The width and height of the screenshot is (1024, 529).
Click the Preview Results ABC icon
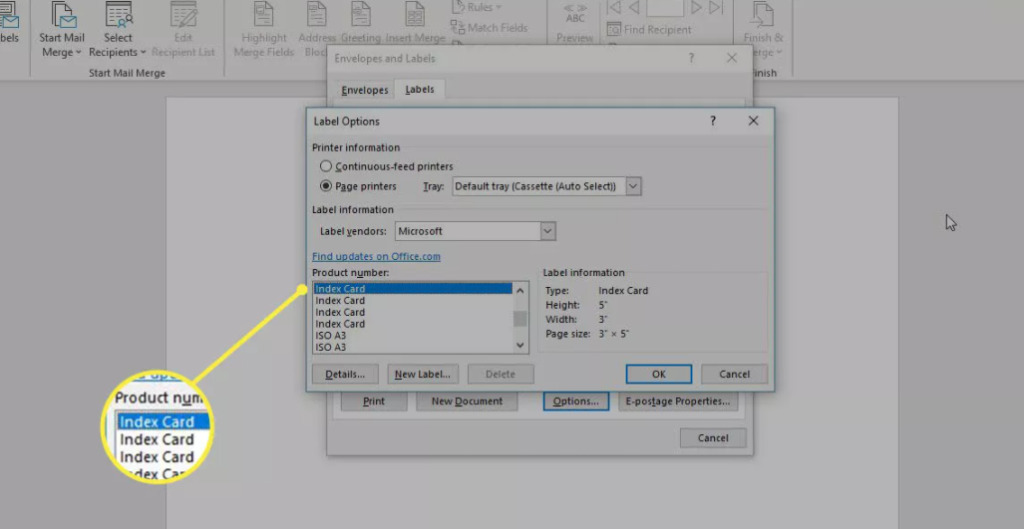tap(575, 17)
